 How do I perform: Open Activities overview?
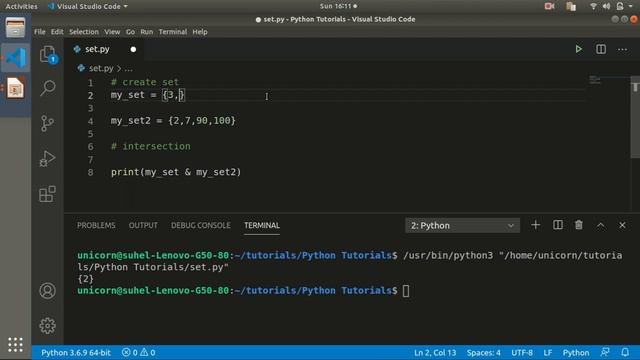click(x=21, y=6)
